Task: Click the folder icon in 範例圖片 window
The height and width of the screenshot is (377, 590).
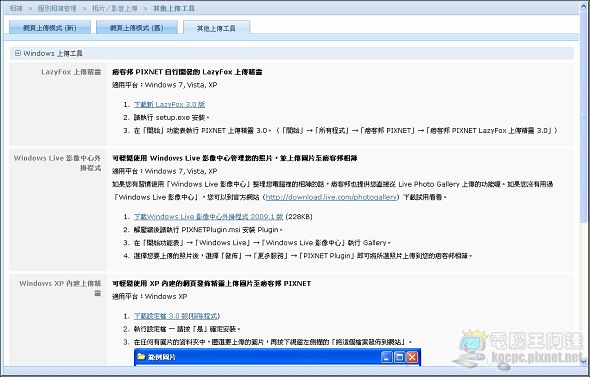Action: click(141, 357)
